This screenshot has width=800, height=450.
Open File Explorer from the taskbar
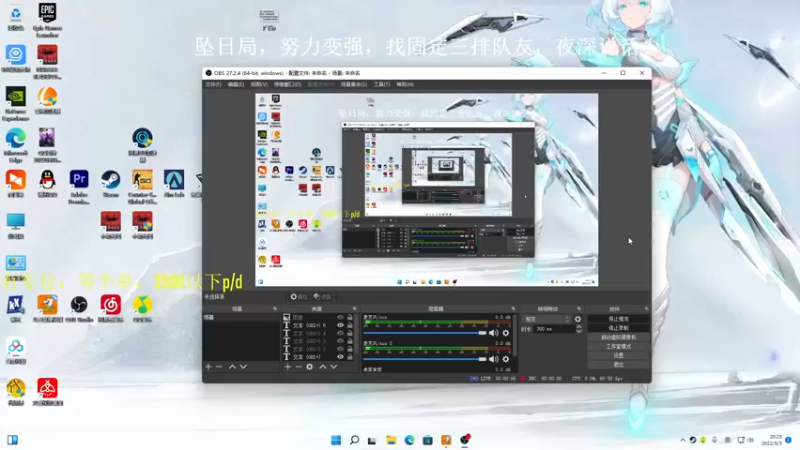[391, 440]
